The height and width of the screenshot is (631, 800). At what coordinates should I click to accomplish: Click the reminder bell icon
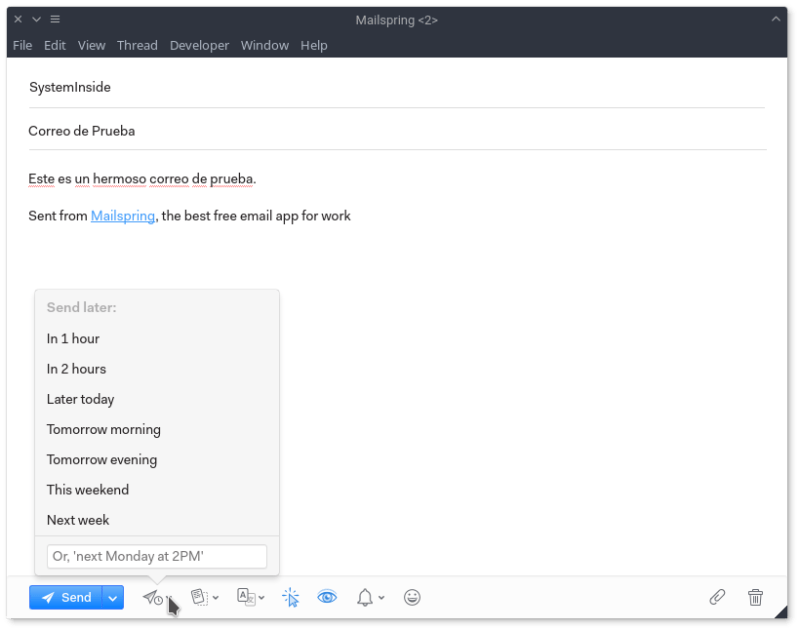[365, 597]
